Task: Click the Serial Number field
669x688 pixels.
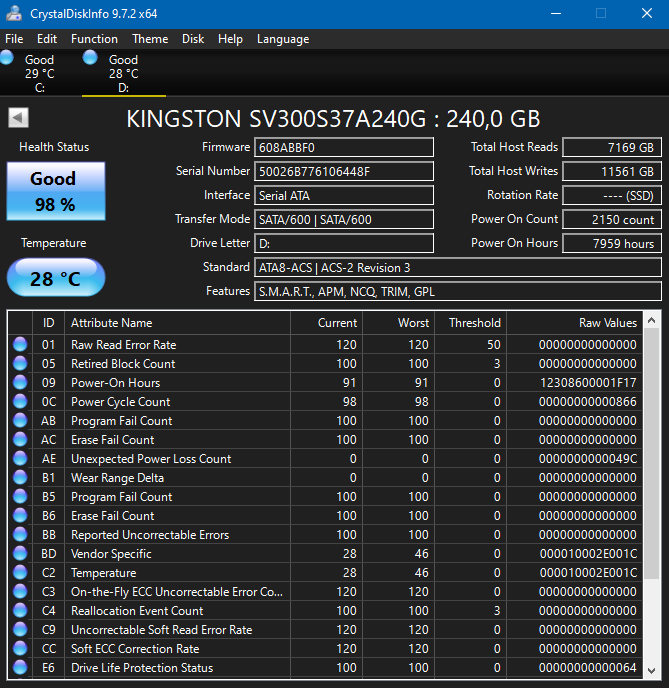Action: coord(343,171)
